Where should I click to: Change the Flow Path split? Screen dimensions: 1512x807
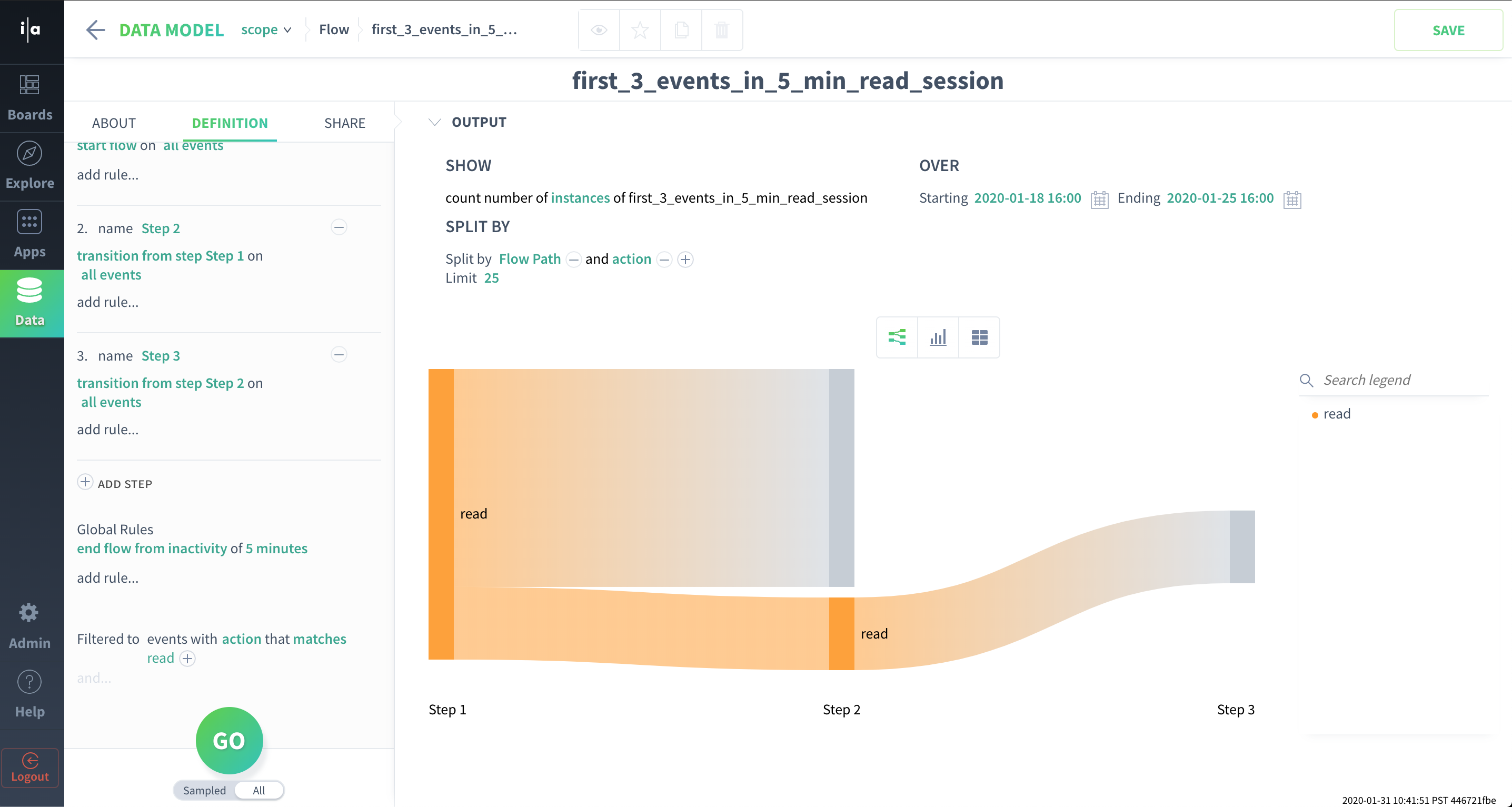pos(530,259)
